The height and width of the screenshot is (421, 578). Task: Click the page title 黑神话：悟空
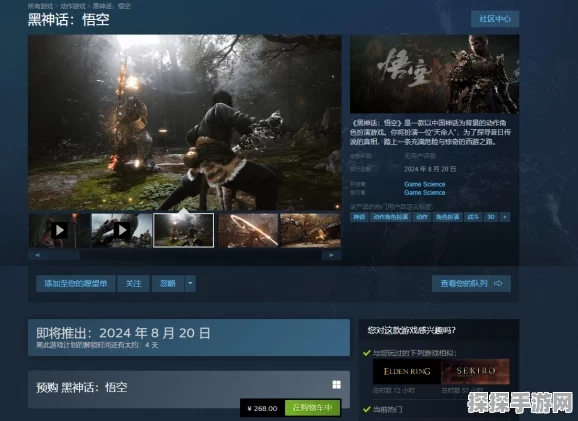click(69, 20)
